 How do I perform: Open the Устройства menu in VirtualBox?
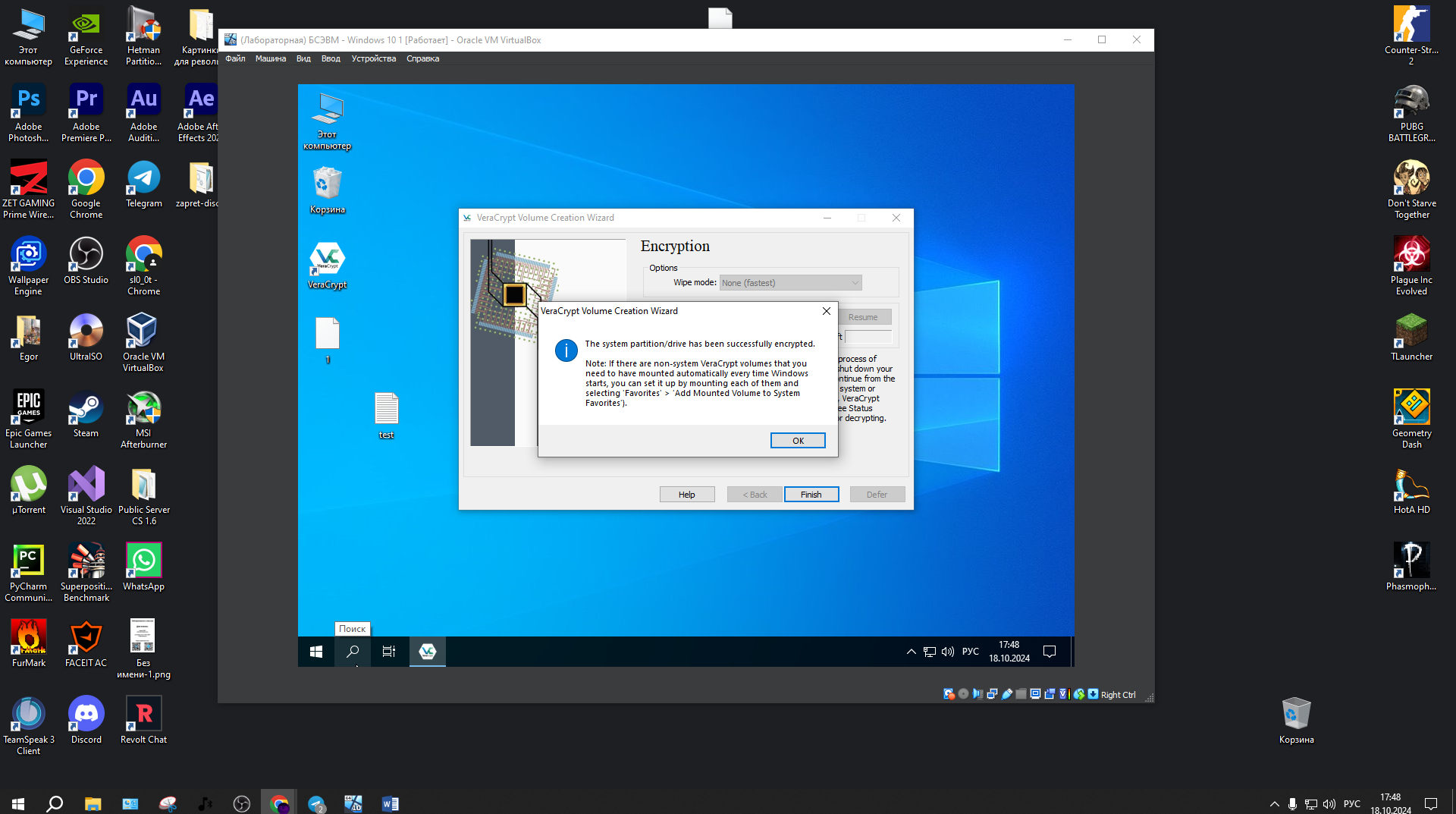(x=374, y=58)
